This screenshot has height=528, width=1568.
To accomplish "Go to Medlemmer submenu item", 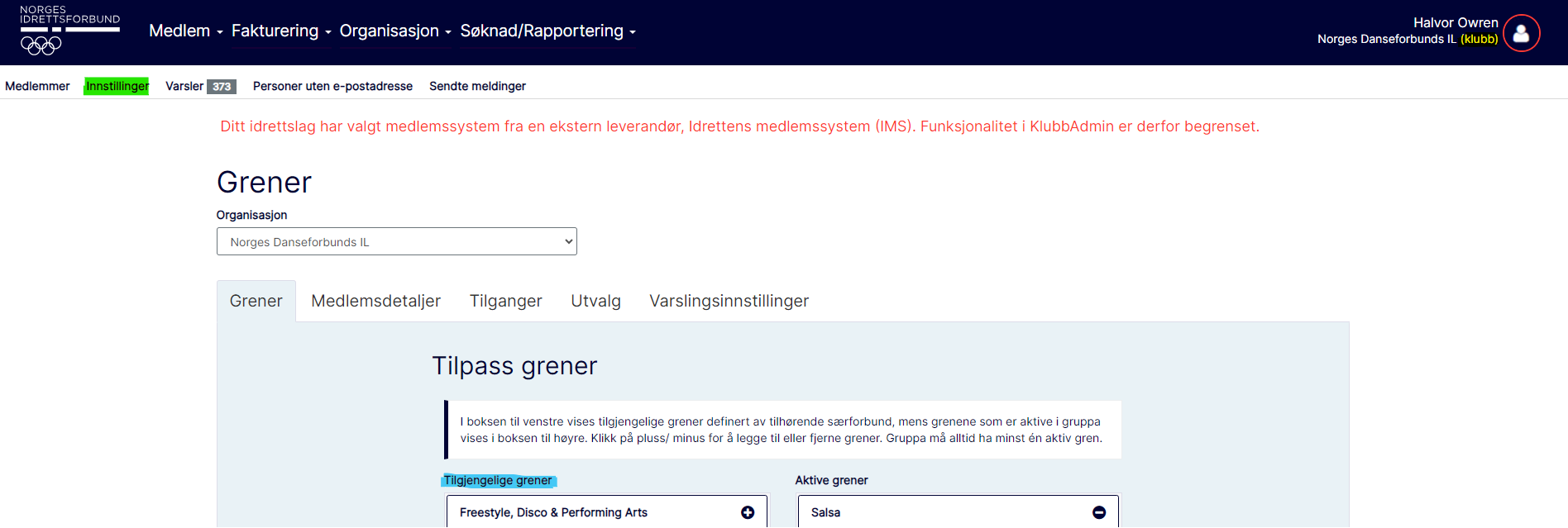I will (x=37, y=86).
